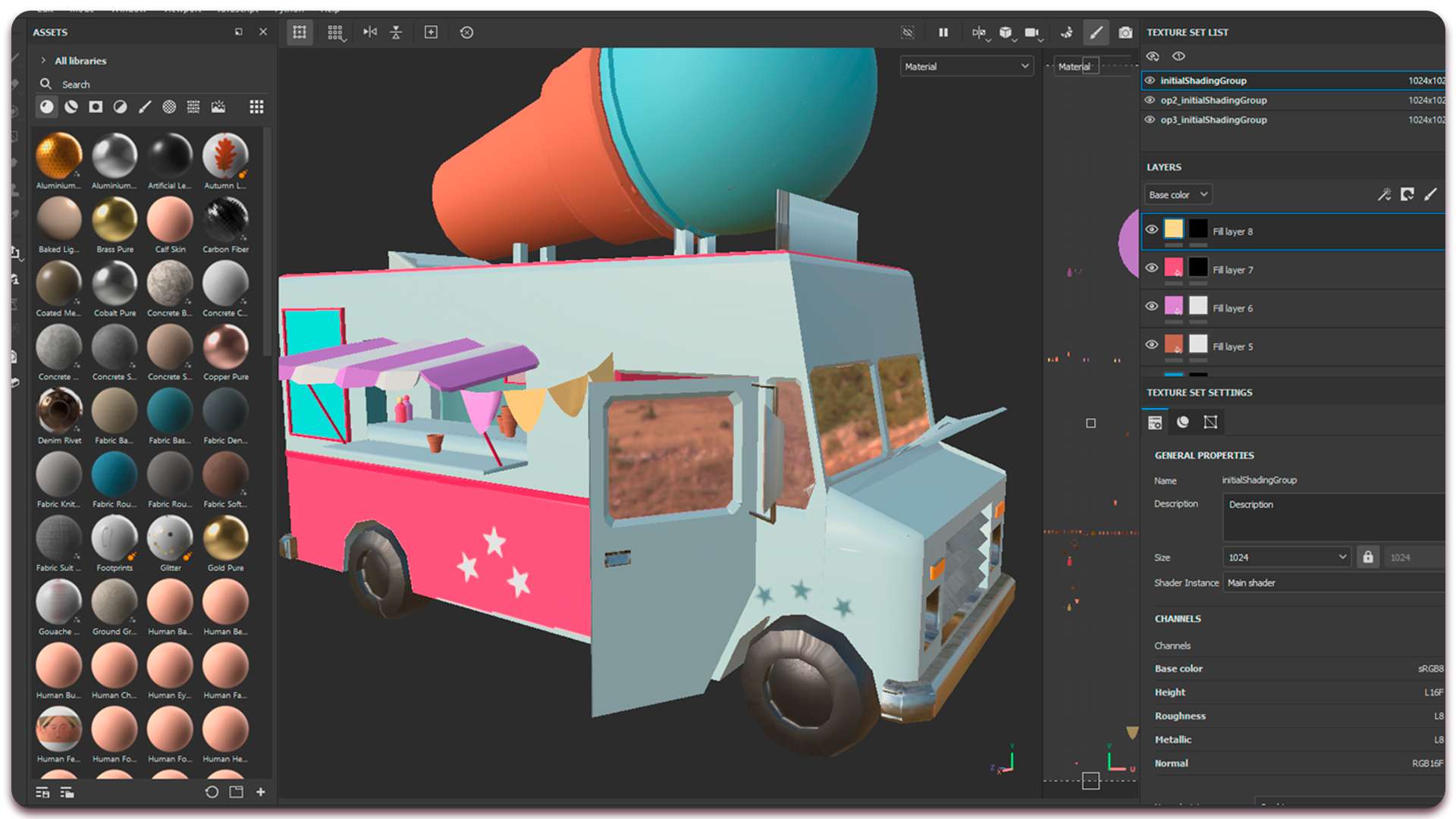Filter assets by brushes icon
The height and width of the screenshot is (819, 1456).
pyautogui.click(x=145, y=107)
